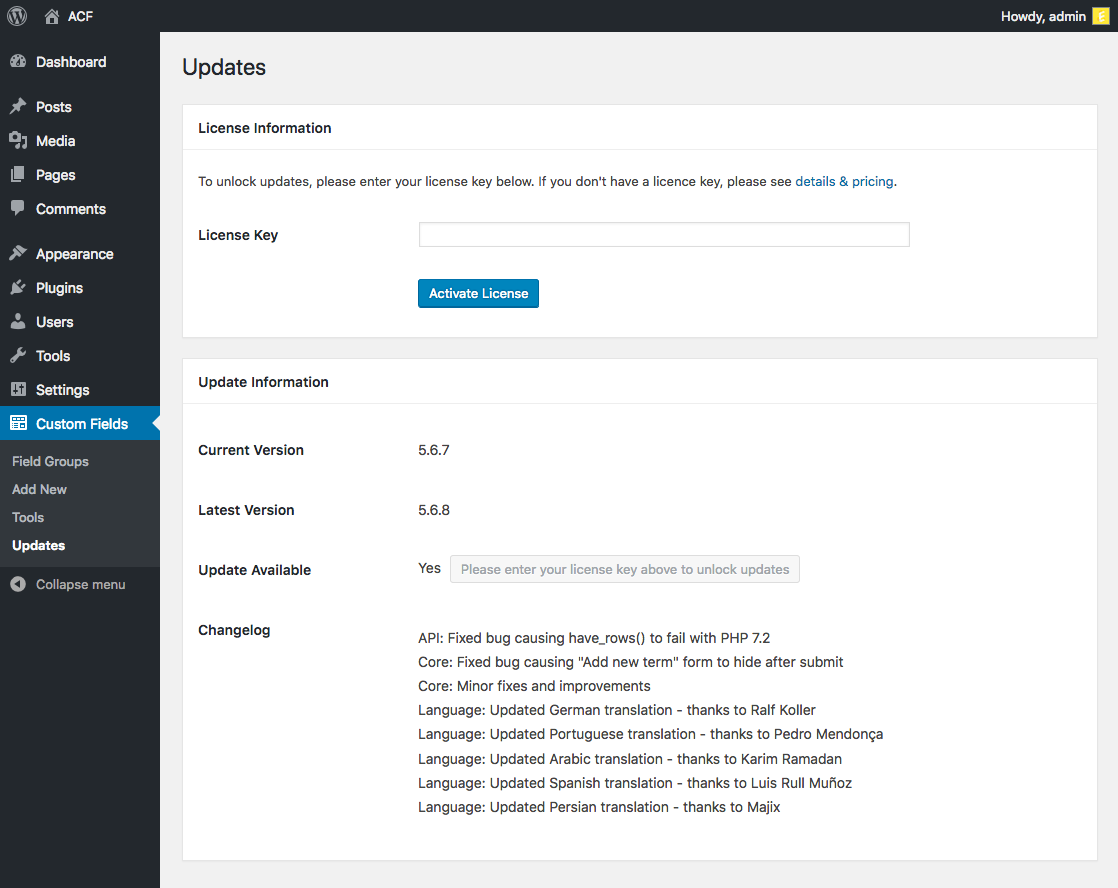Click the Collapse menu arrow icon

click(x=19, y=584)
